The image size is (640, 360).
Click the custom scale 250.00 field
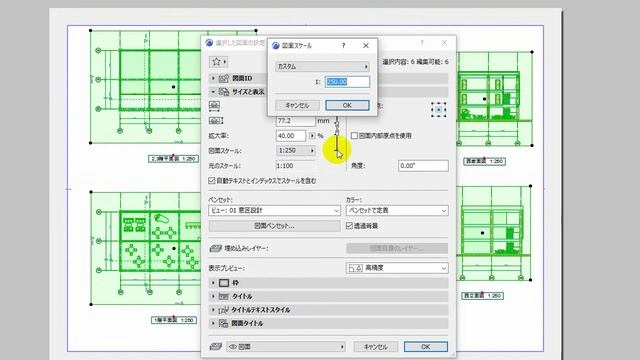(x=347, y=82)
